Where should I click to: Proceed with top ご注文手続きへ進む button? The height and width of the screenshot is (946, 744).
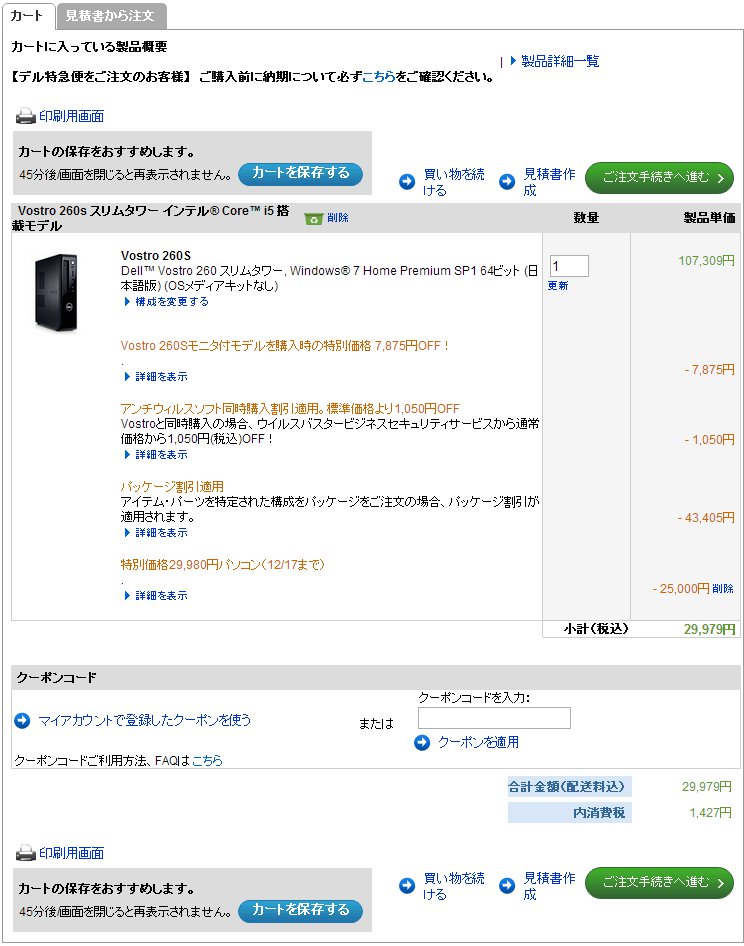click(x=658, y=178)
